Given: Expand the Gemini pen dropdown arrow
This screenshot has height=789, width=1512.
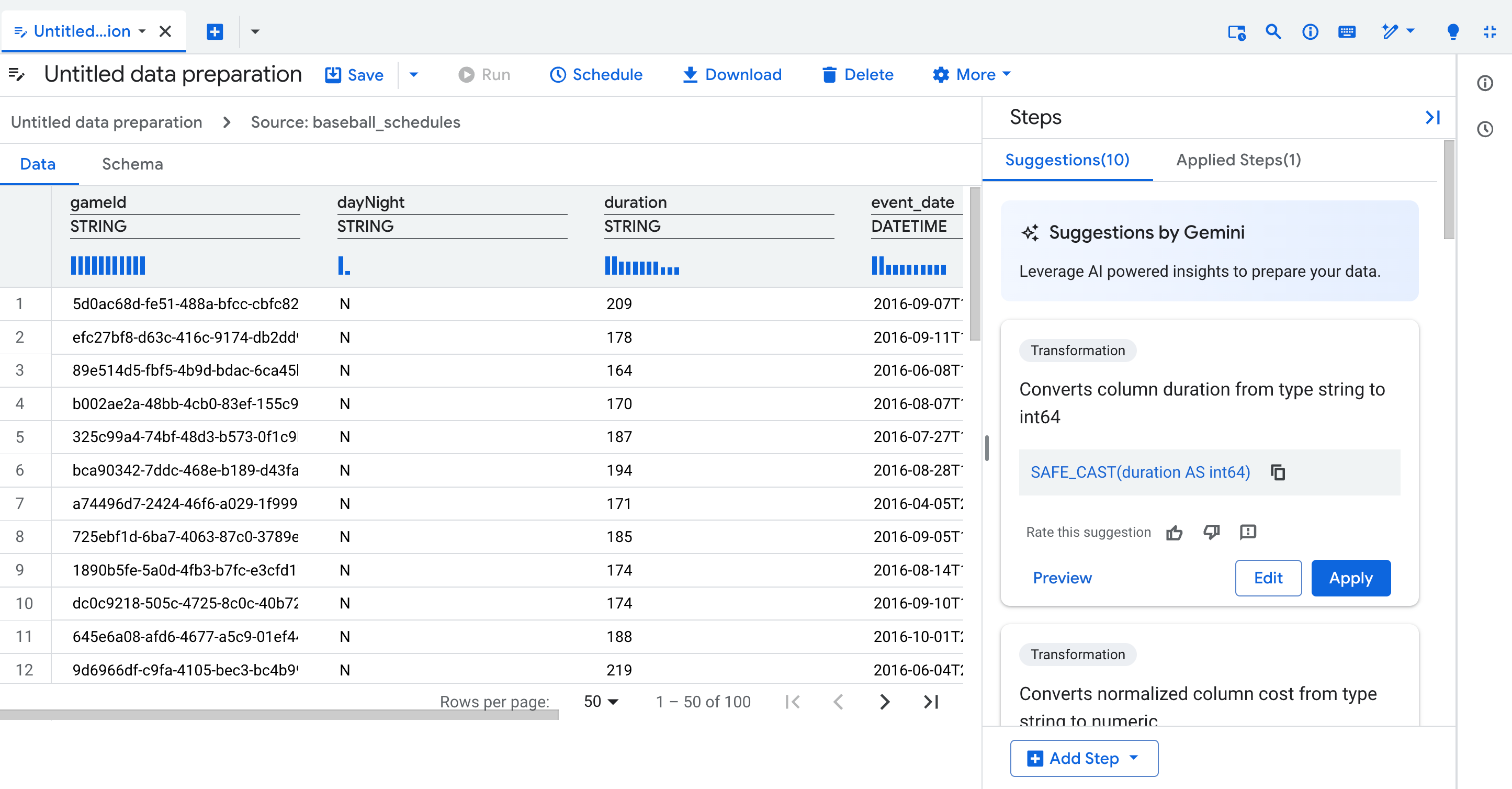Looking at the screenshot, I should point(1411,30).
